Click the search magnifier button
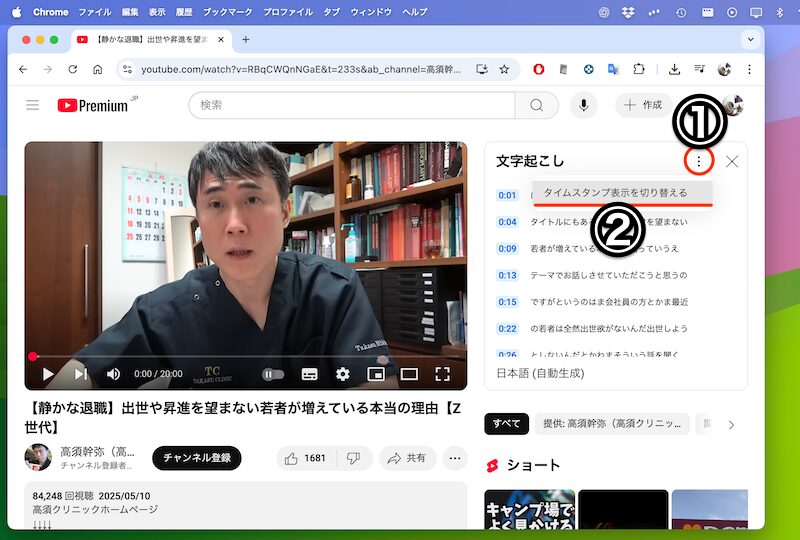Viewport: 800px width, 540px height. [x=536, y=105]
